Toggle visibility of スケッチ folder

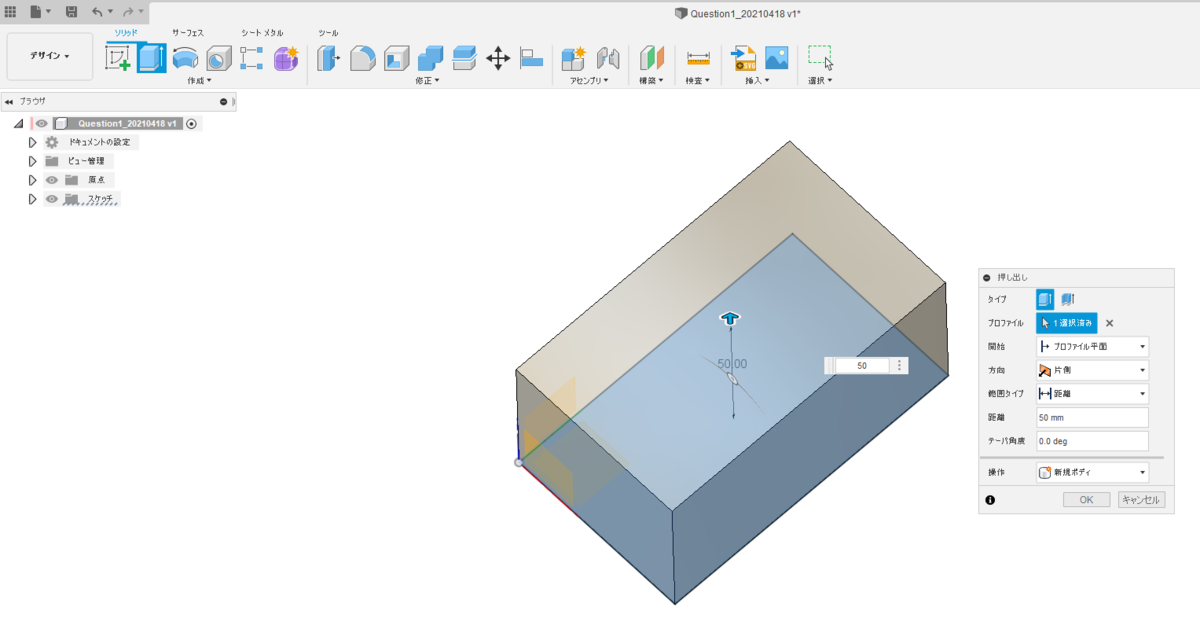click(x=51, y=199)
